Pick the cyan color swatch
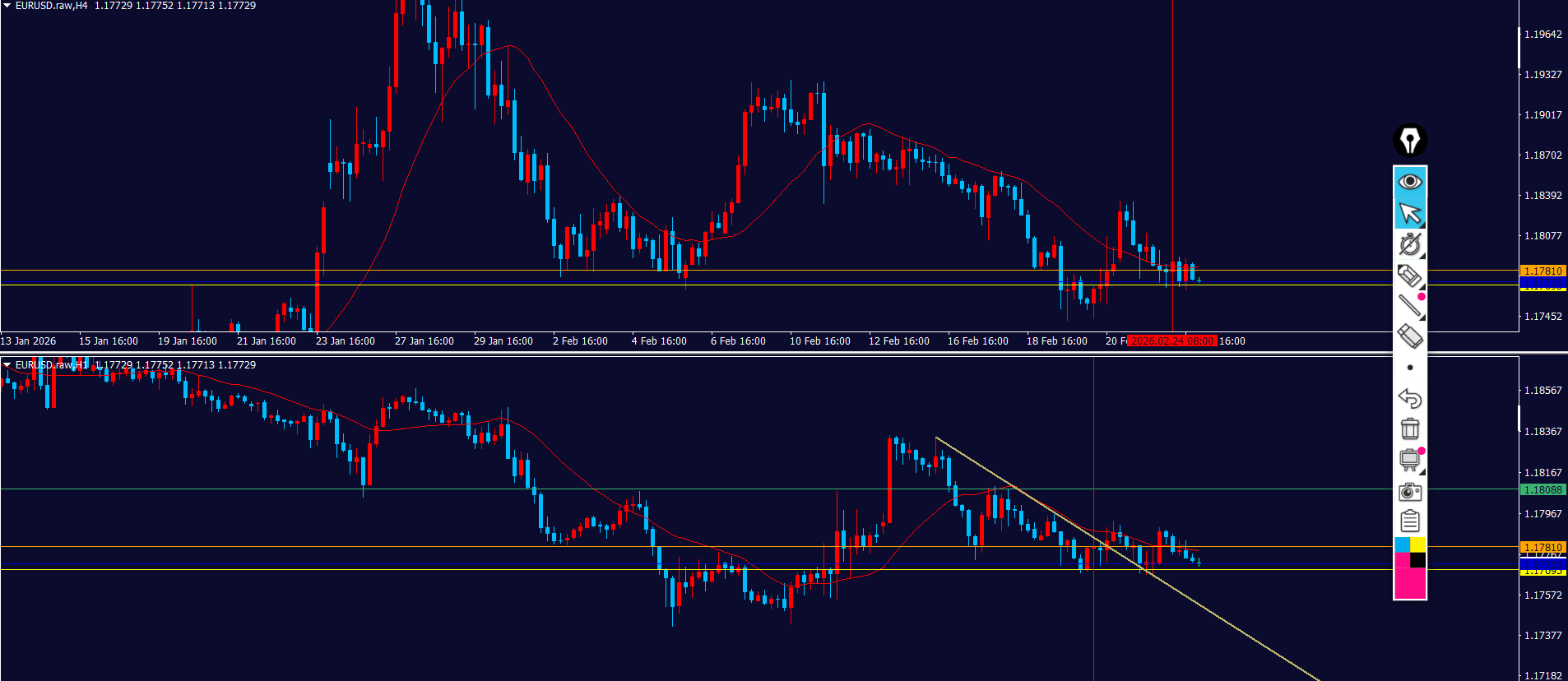This screenshot has width=1568, height=681. point(1402,545)
